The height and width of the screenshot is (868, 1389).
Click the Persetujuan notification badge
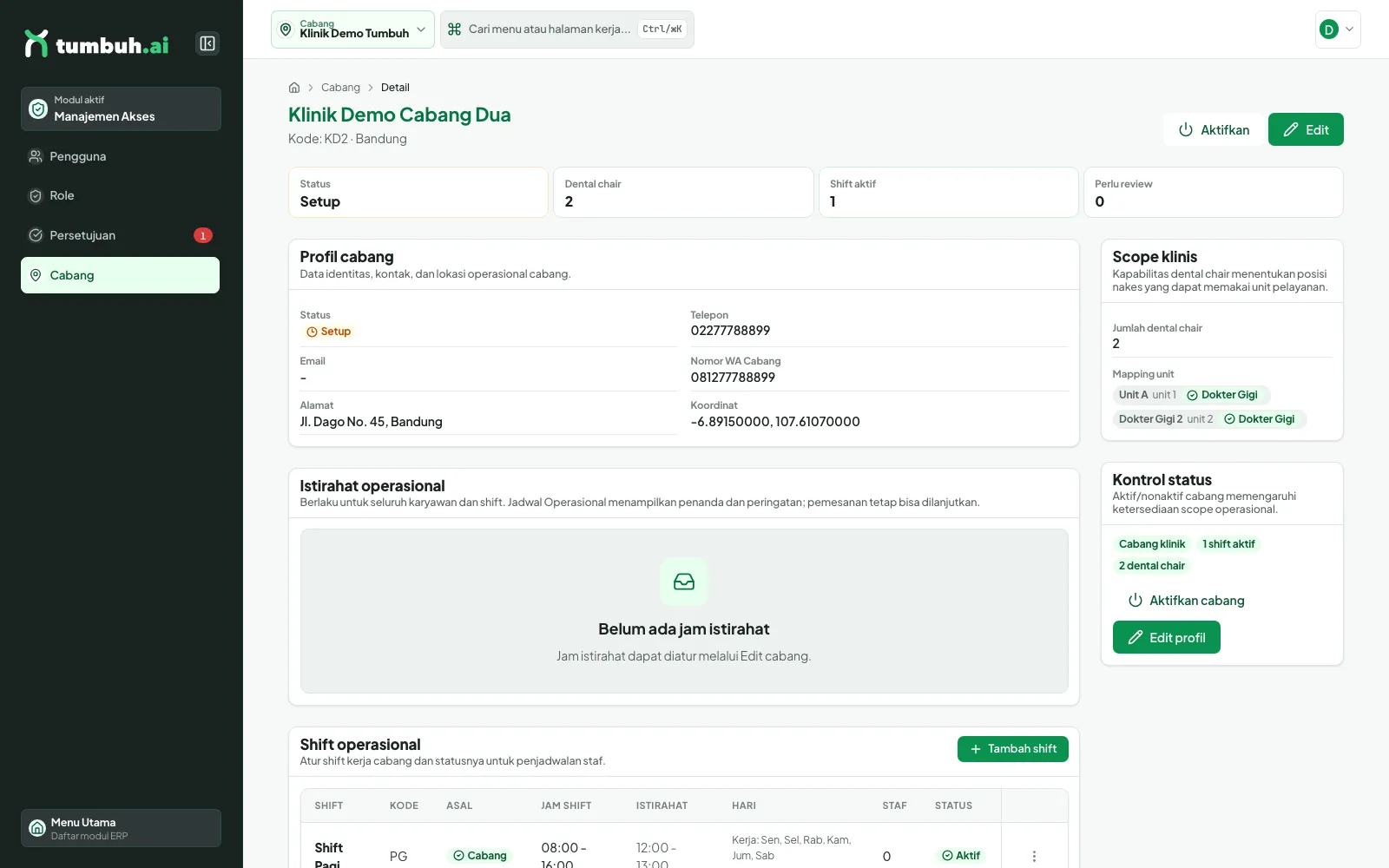tap(203, 235)
